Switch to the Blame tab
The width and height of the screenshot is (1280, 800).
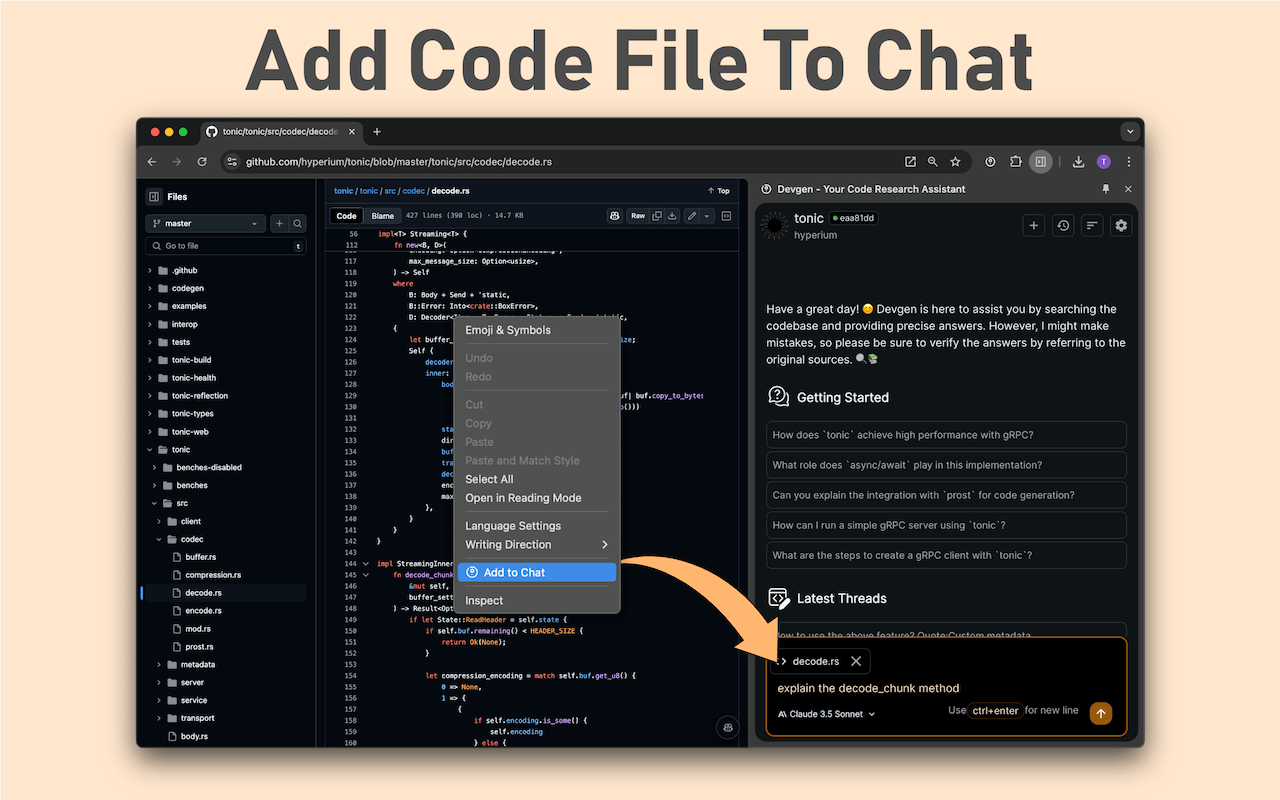[x=383, y=216]
